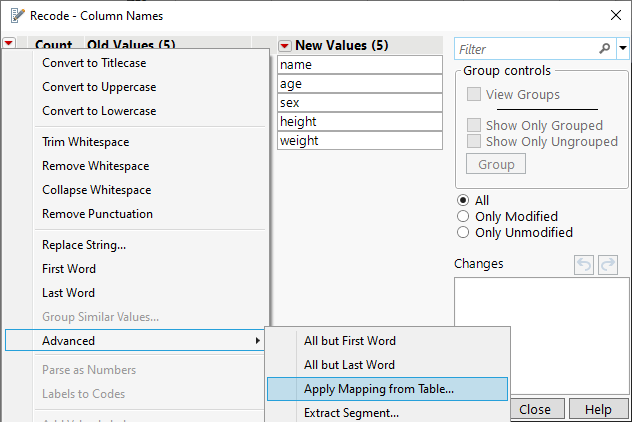Choose Apply Mapping from Table

[378, 389]
